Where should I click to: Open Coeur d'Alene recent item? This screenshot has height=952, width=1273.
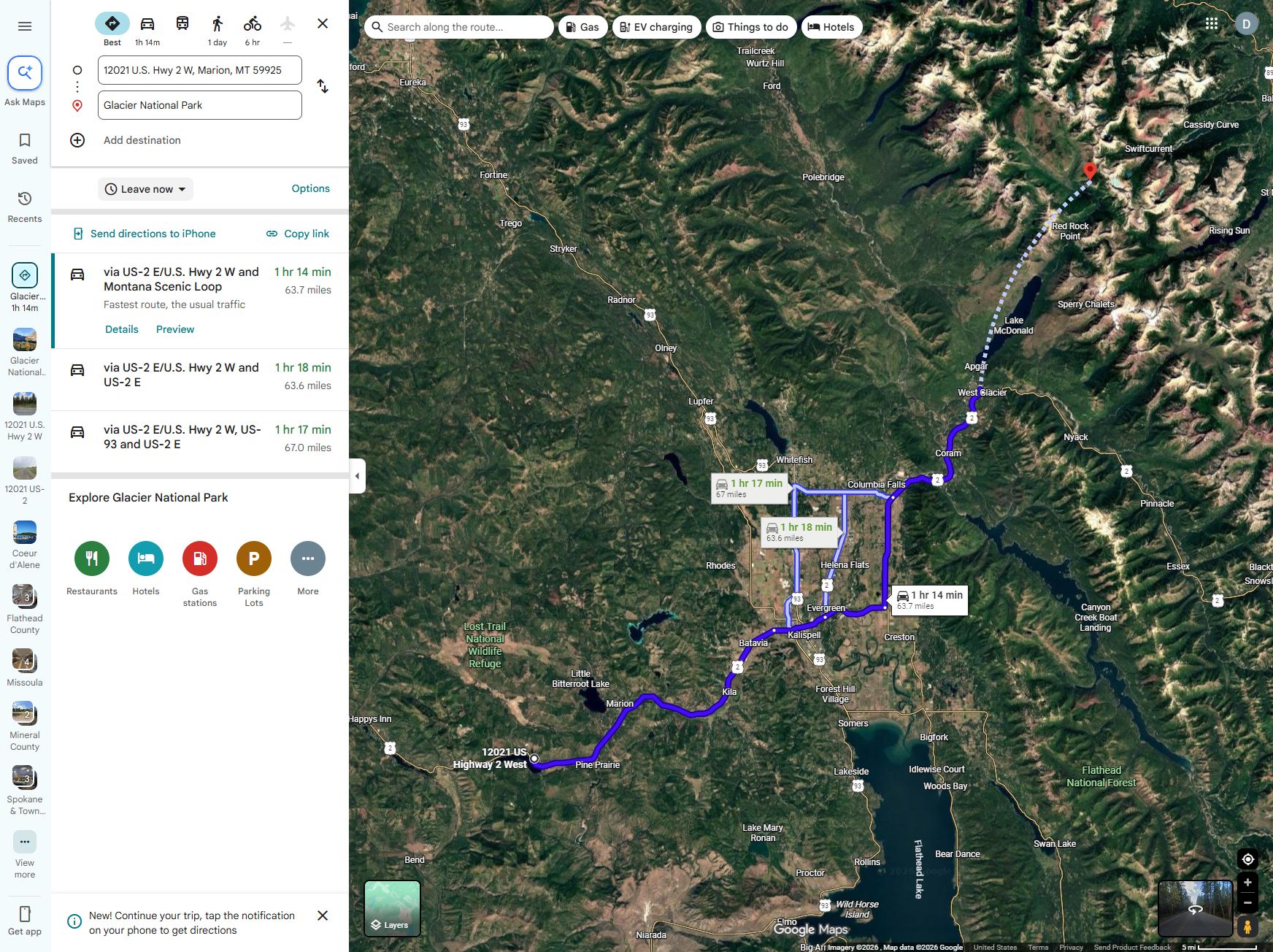click(25, 545)
